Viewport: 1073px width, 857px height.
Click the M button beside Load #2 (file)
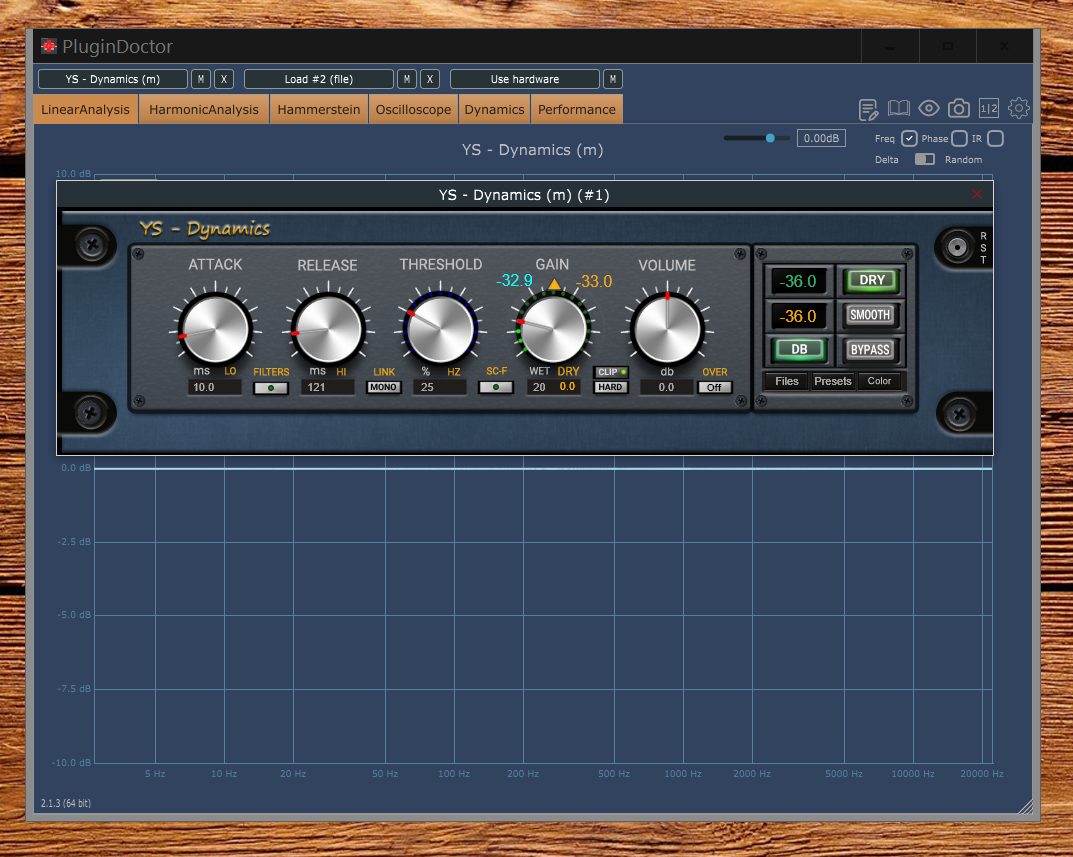(x=406, y=79)
